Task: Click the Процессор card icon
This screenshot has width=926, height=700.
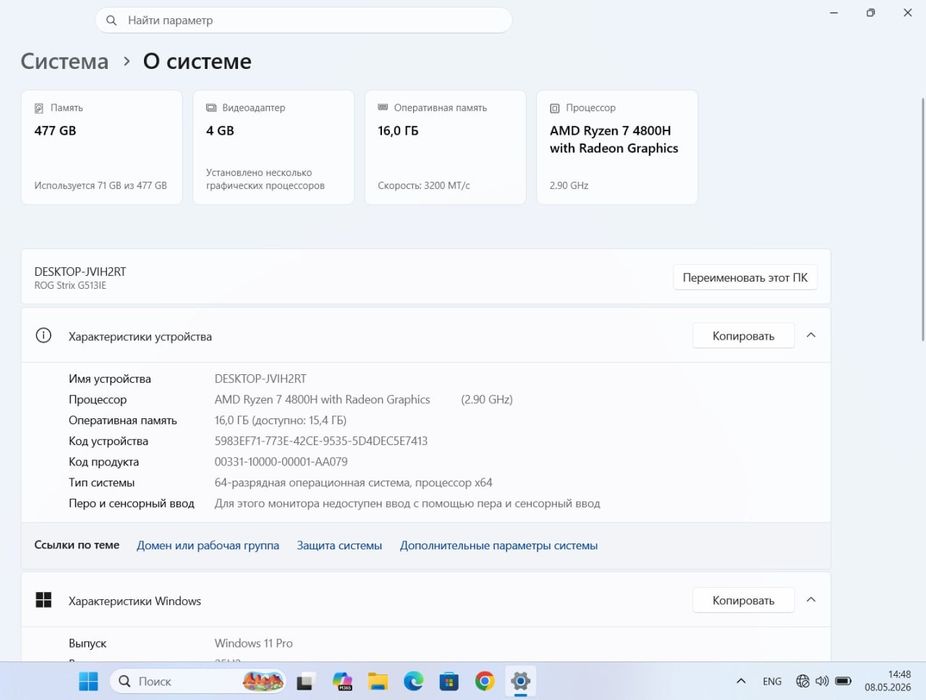Action: click(555, 108)
